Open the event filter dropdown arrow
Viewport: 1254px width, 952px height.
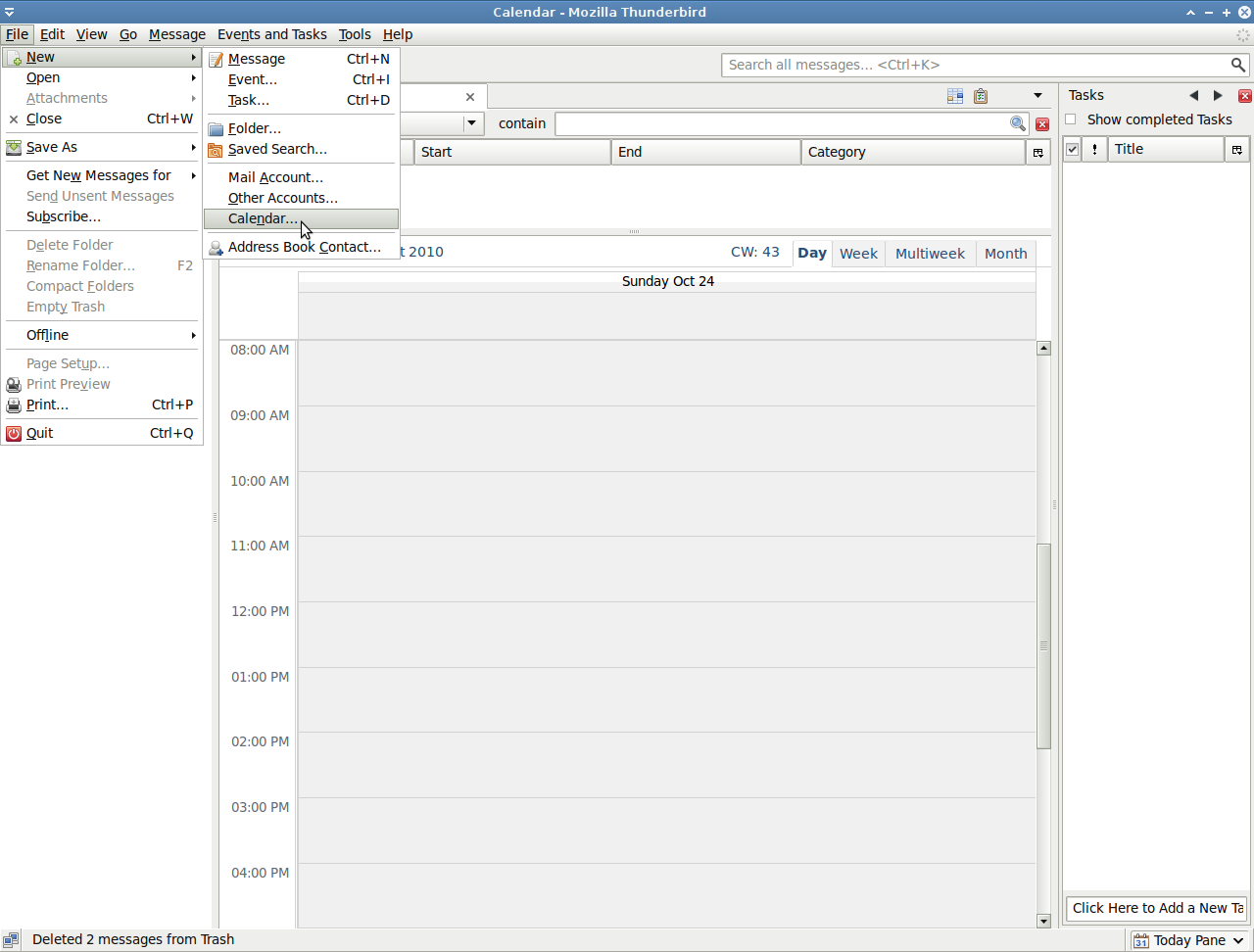click(x=473, y=123)
